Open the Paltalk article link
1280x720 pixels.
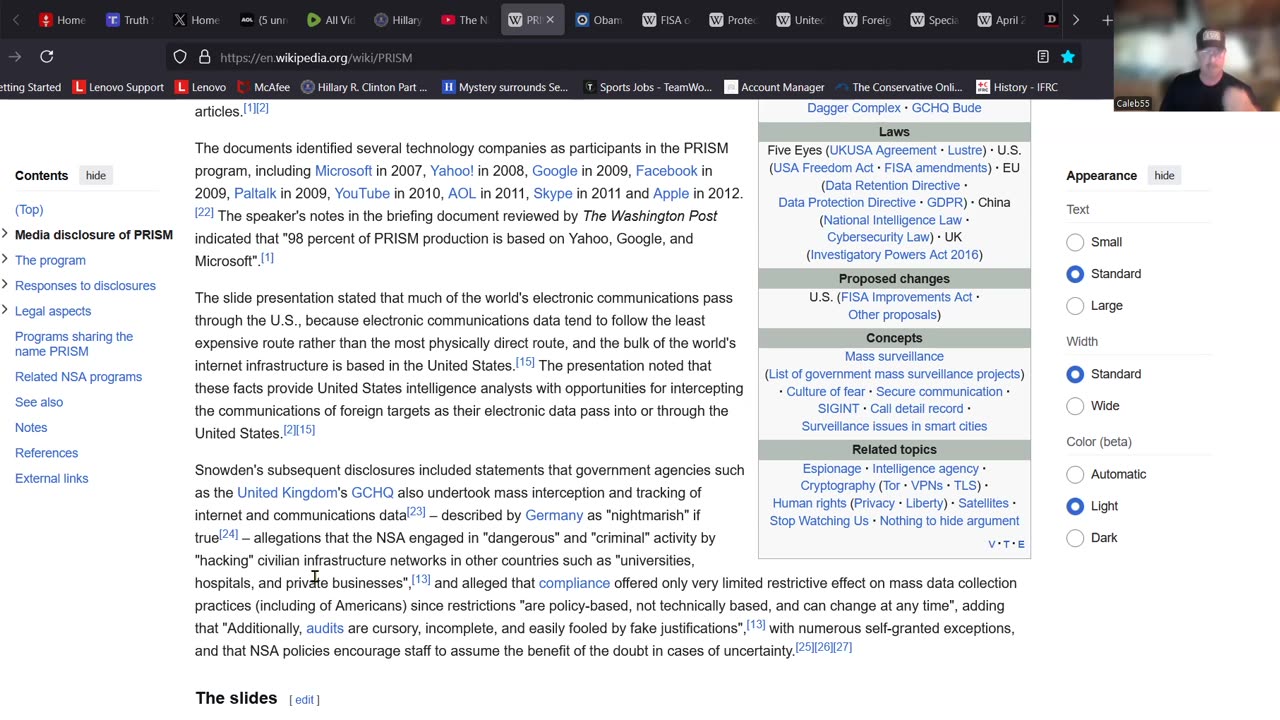(255, 193)
